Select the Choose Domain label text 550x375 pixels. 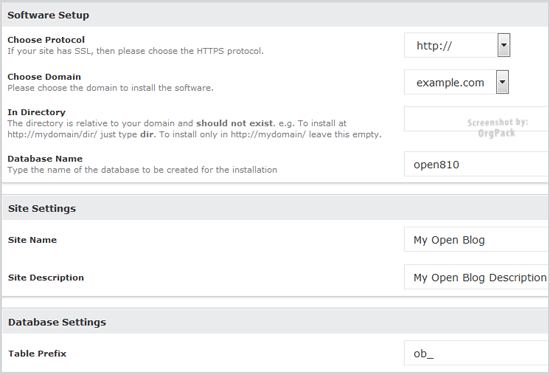pyautogui.click(x=44, y=76)
